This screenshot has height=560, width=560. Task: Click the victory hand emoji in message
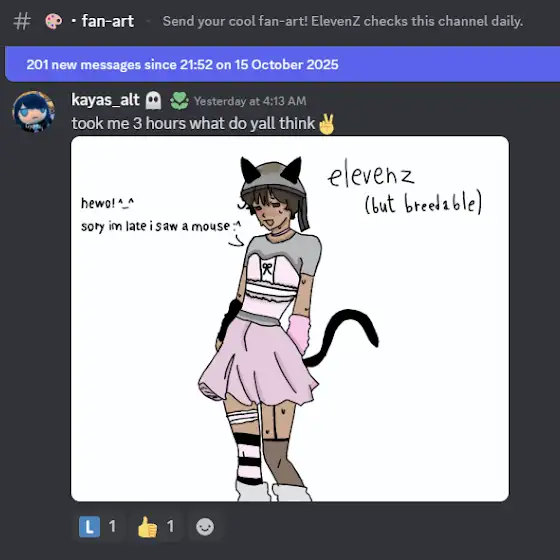coord(327,124)
